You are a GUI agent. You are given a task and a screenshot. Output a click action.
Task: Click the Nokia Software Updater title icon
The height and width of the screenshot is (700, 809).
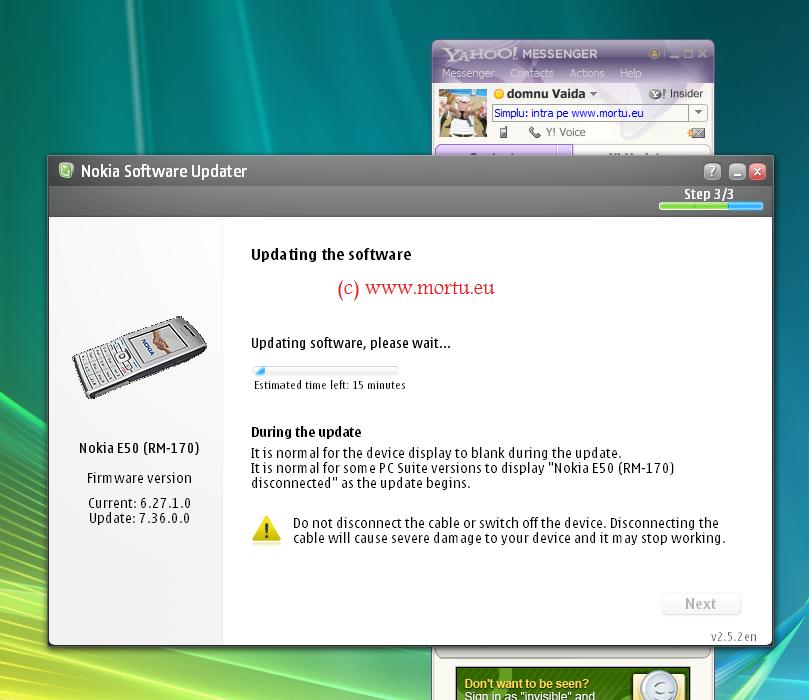click(x=66, y=170)
